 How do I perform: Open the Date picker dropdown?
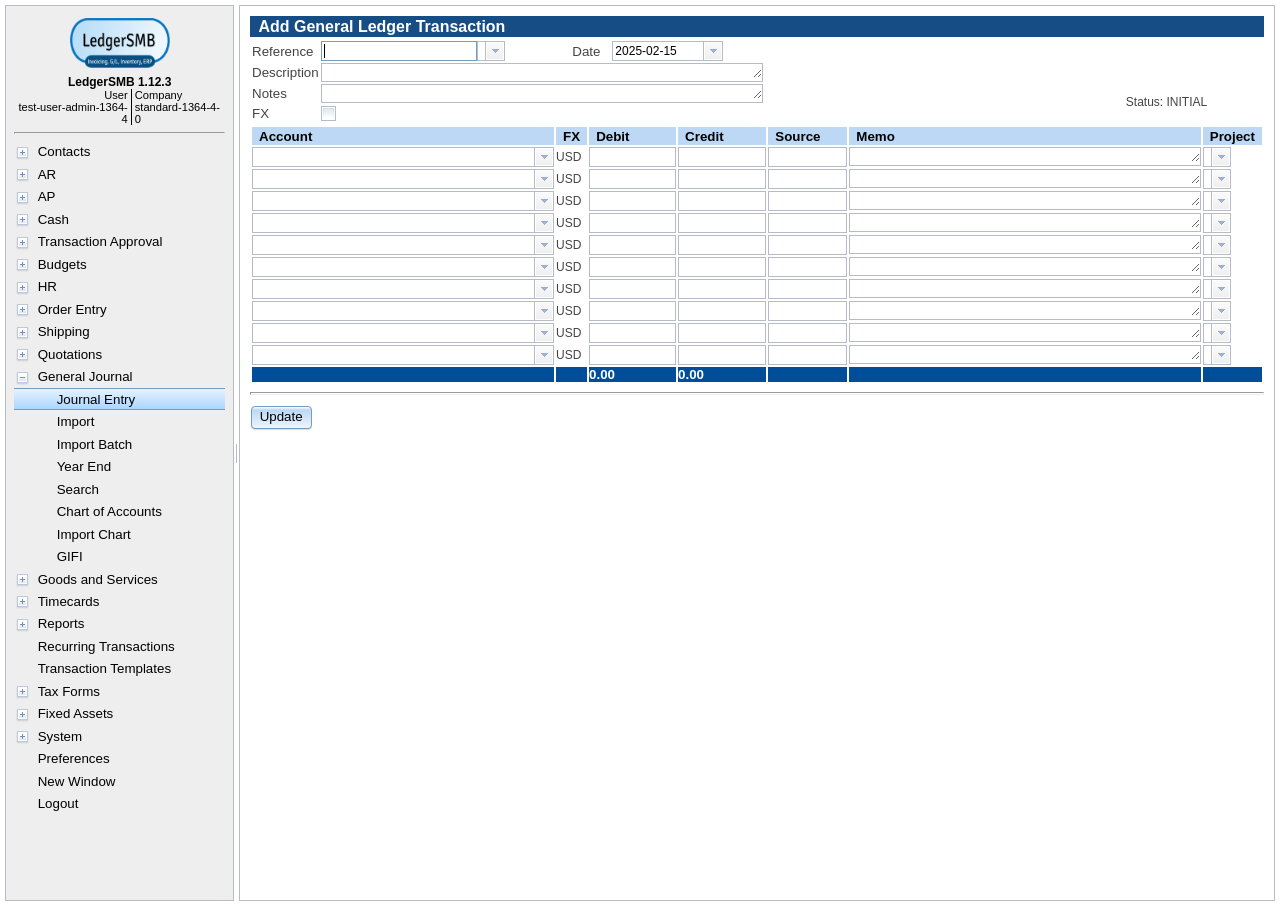click(712, 51)
